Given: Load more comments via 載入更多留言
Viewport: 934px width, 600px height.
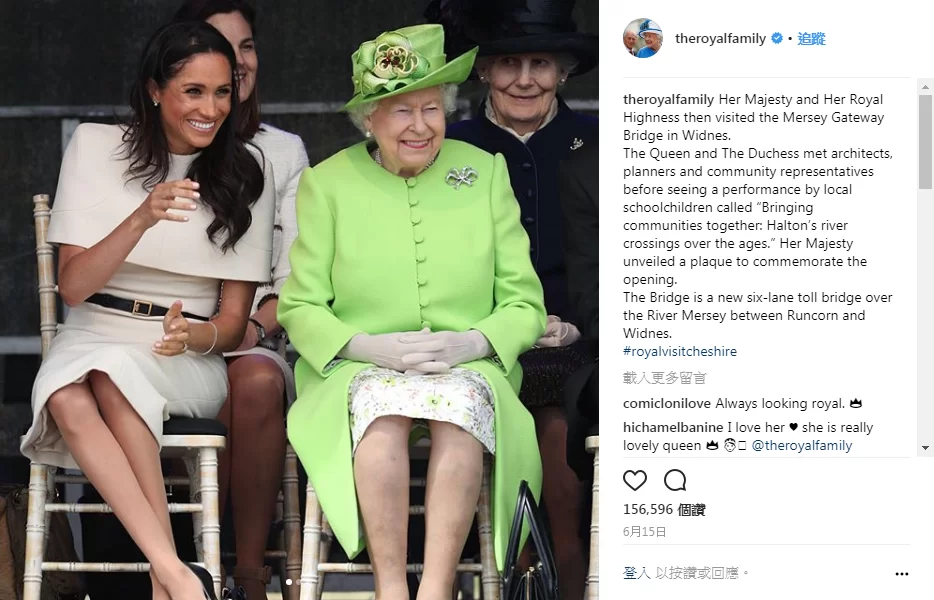Looking at the screenshot, I should [x=665, y=378].
